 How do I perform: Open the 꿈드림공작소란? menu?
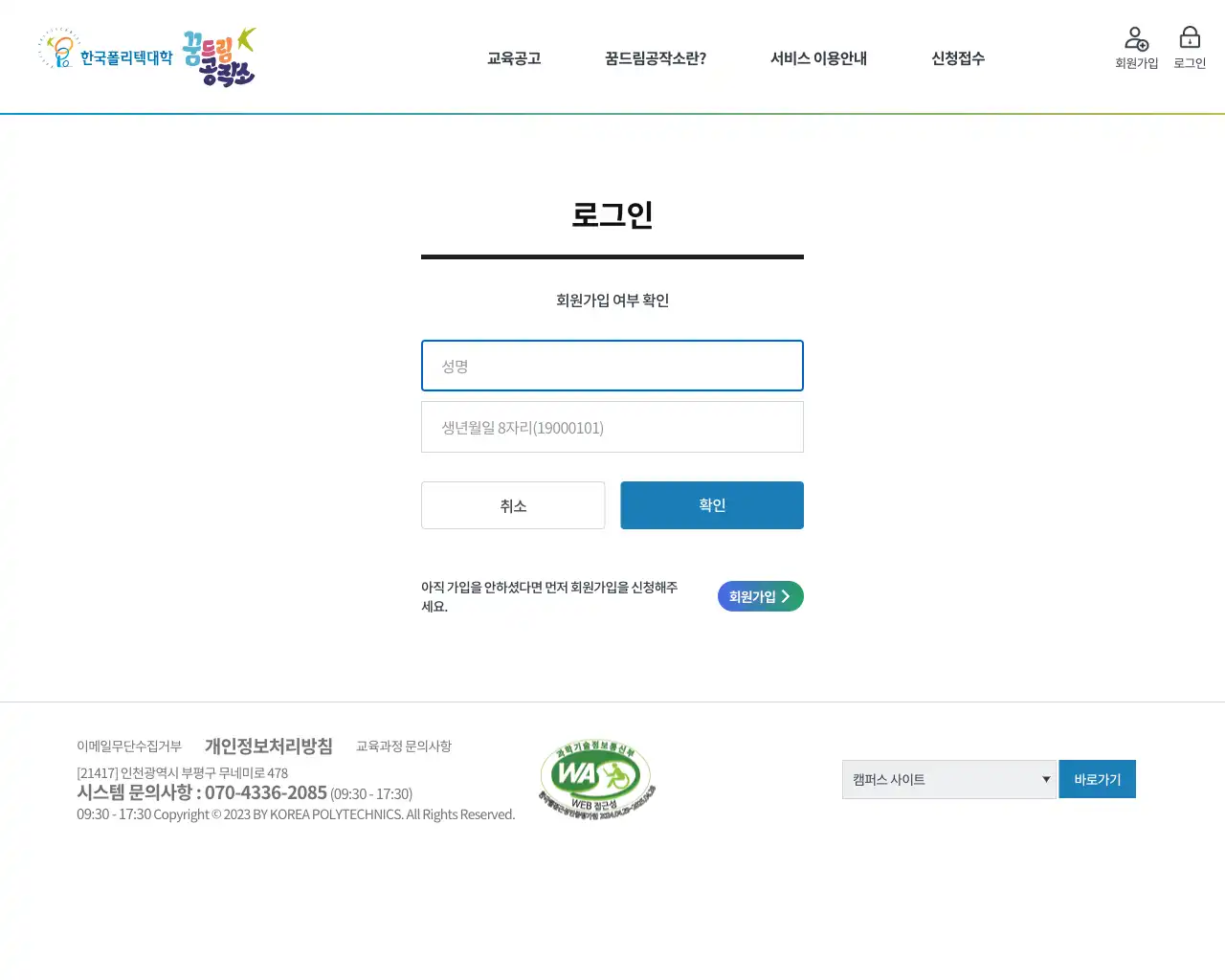[656, 58]
